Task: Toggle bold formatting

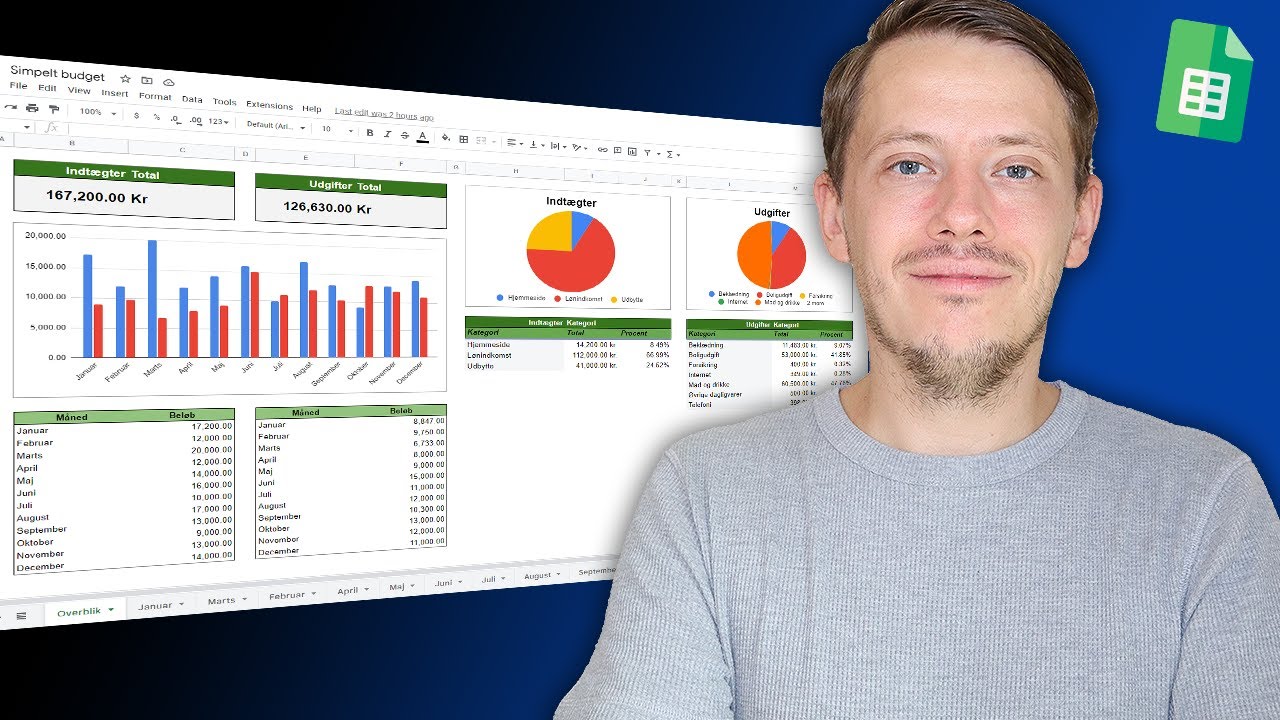Action: coord(370,132)
